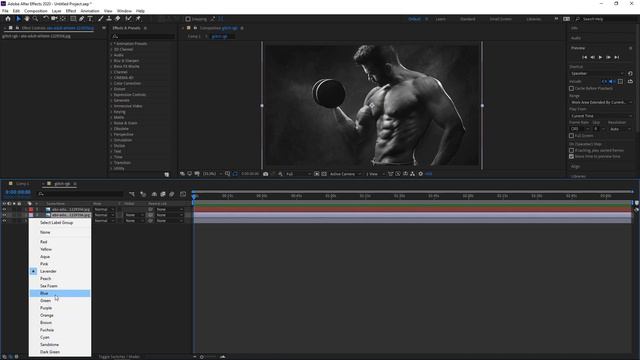Open the Composition menu
The image size is (640, 360).
pos(36,11)
